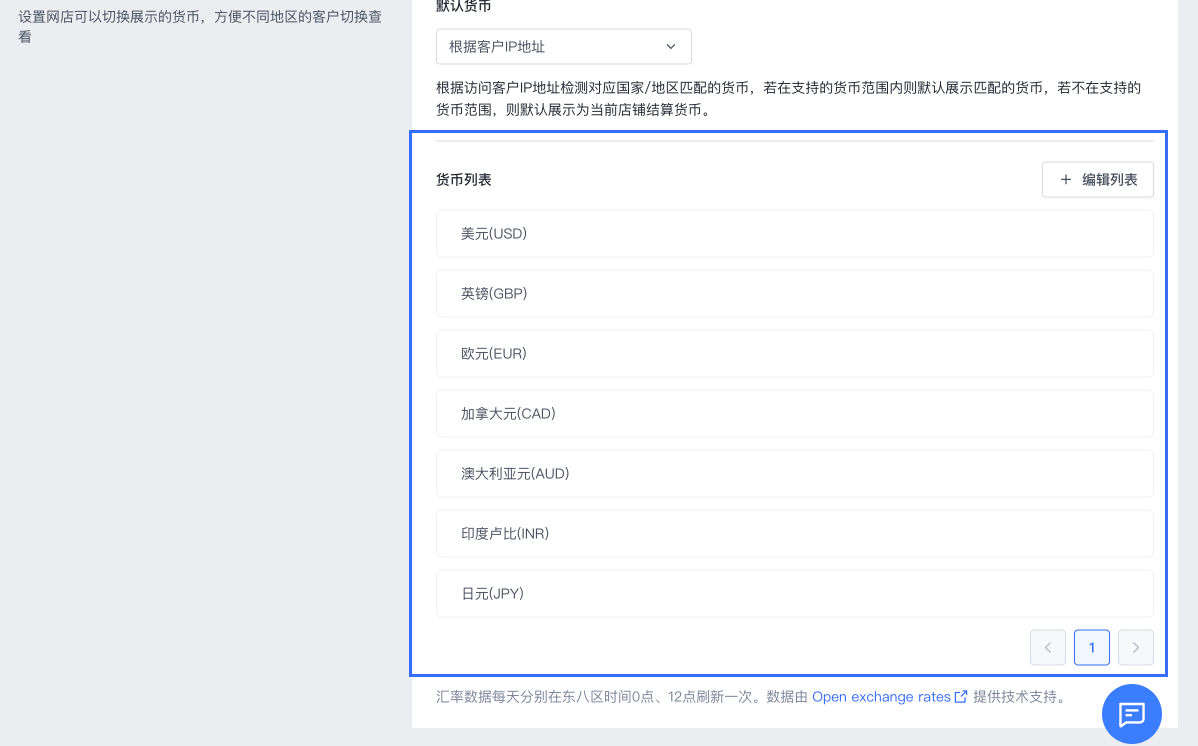Click the 澳大利亚元(AUD) list entry
The width and height of the screenshot is (1198, 746).
[794, 474]
